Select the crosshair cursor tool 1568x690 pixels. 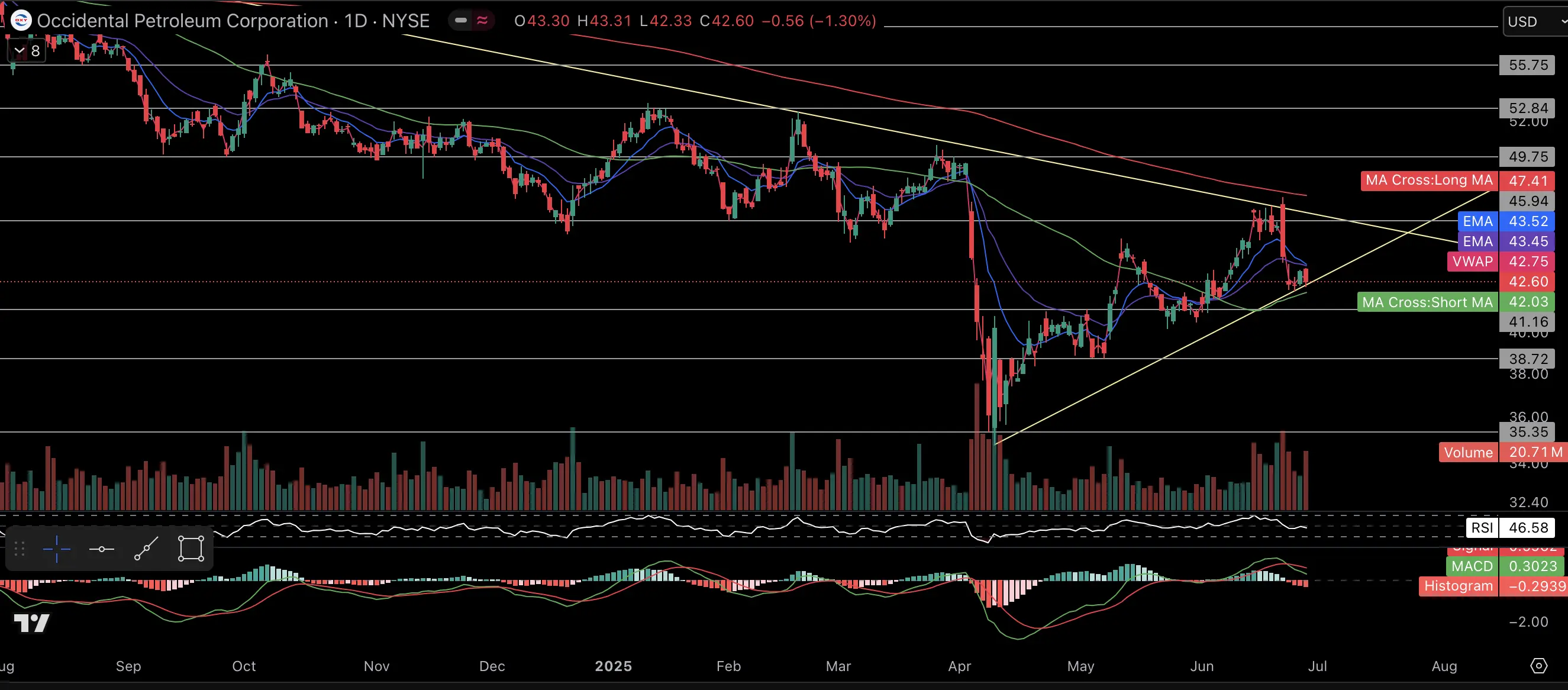tap(57, 549)
